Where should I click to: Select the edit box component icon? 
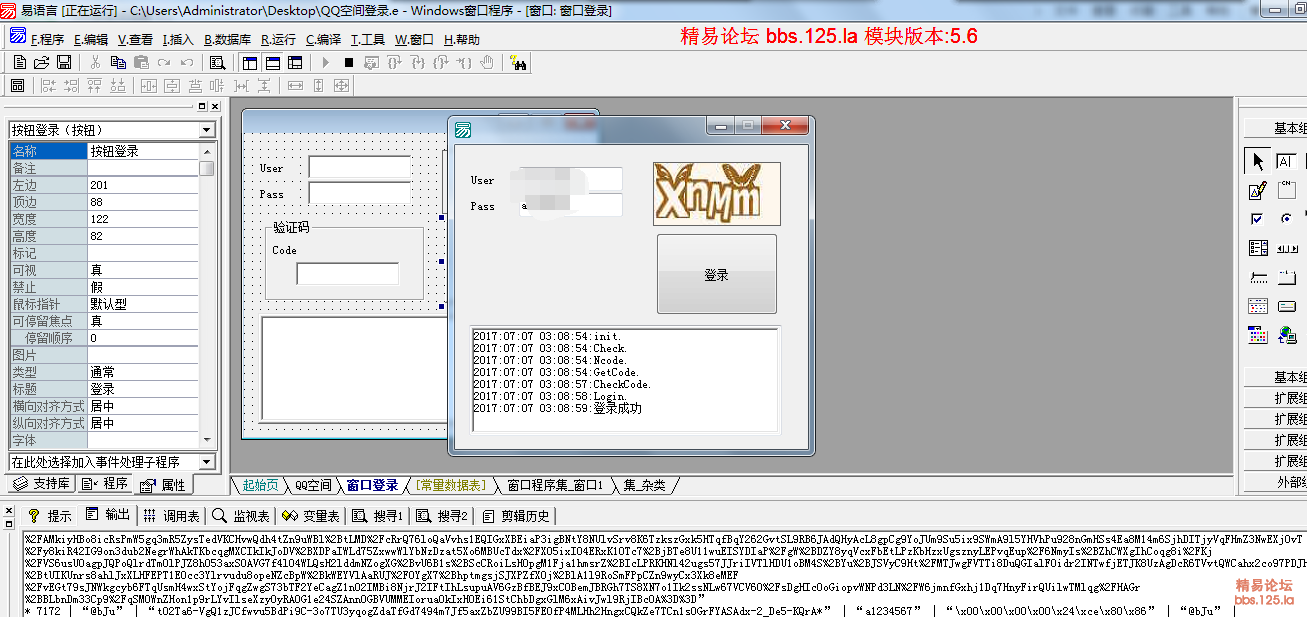click(1258, 190)
